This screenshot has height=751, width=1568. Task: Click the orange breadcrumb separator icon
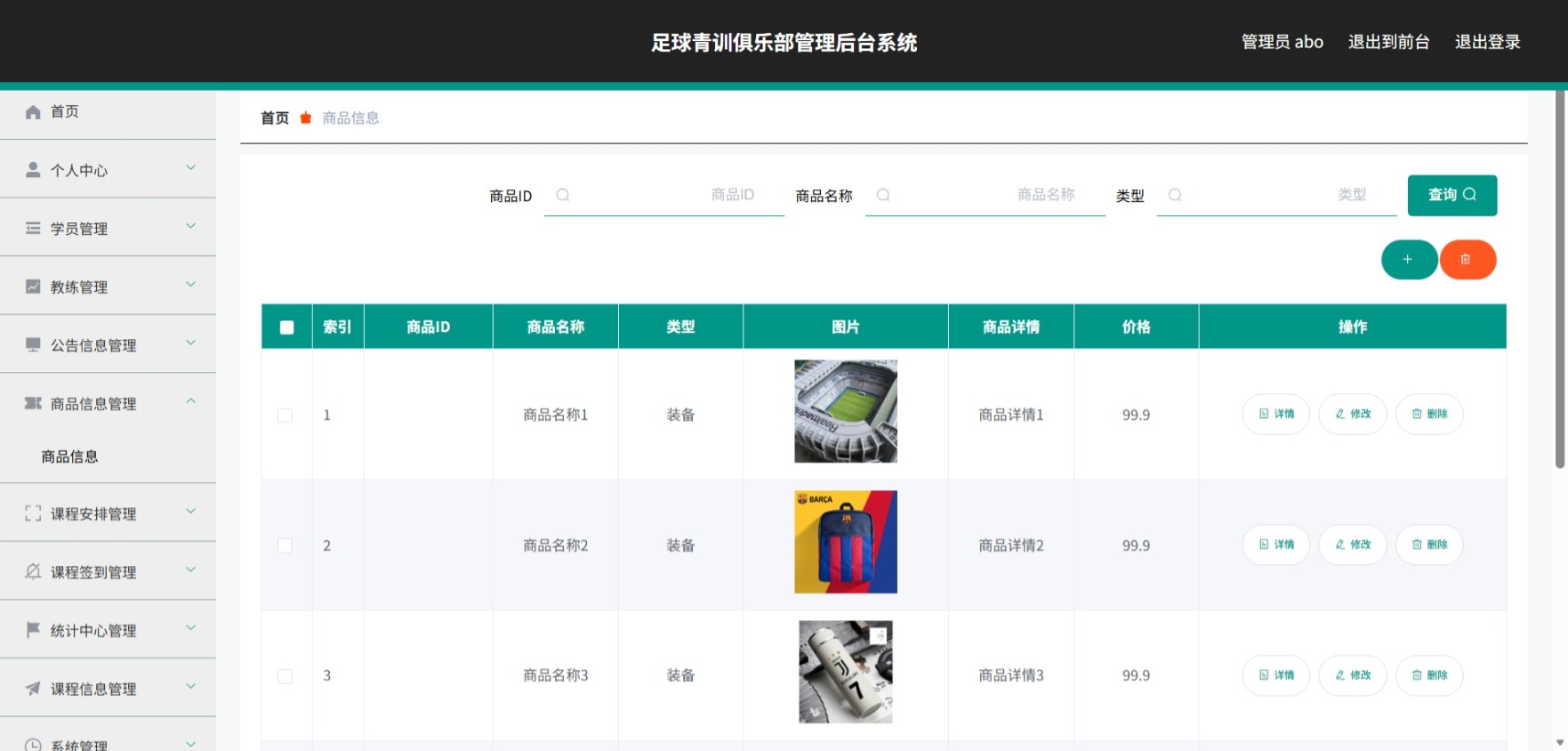305,117
